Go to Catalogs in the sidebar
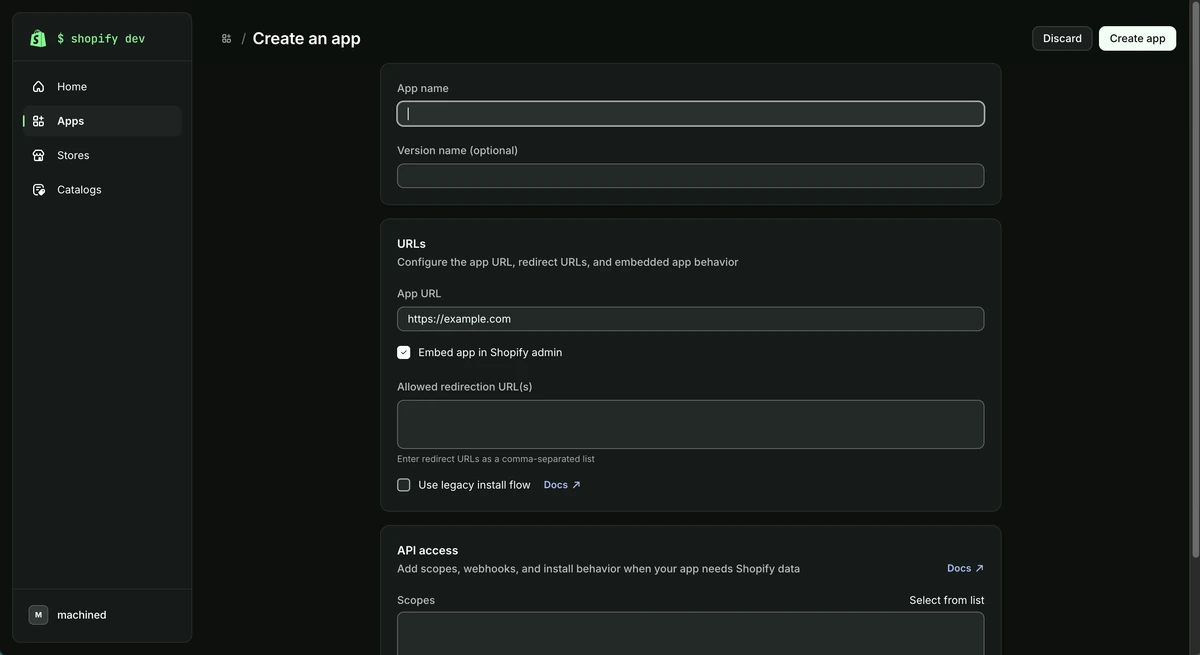 click(x=102, y=189)
